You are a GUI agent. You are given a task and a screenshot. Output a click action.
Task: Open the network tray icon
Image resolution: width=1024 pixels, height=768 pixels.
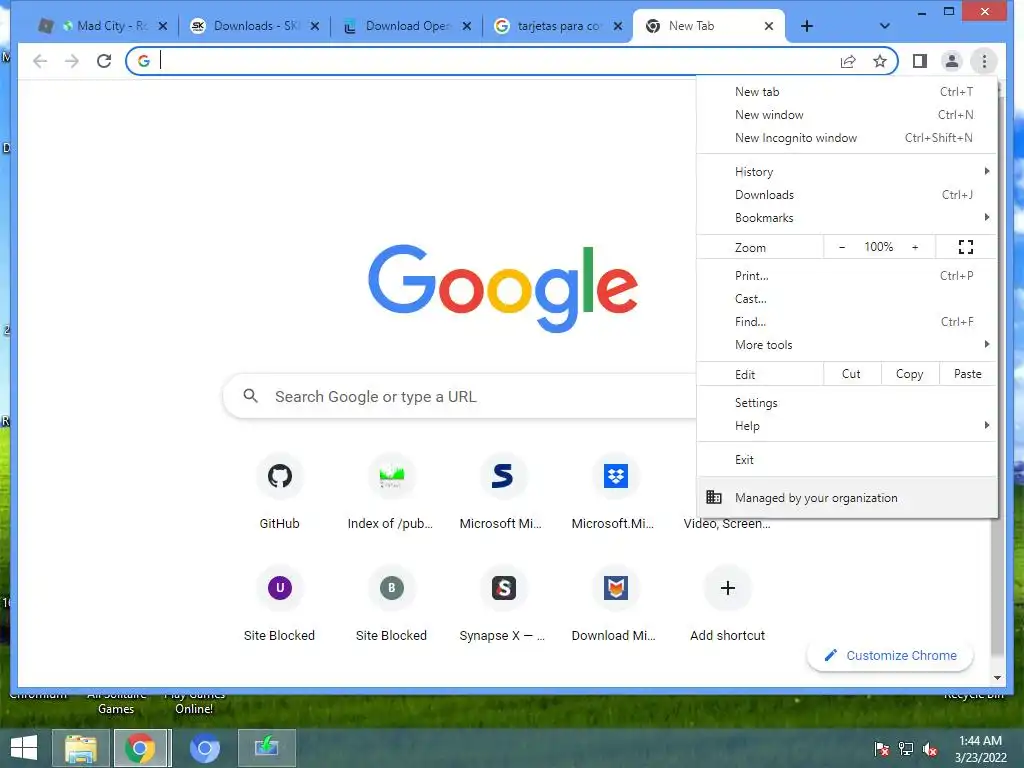(906, 749)
